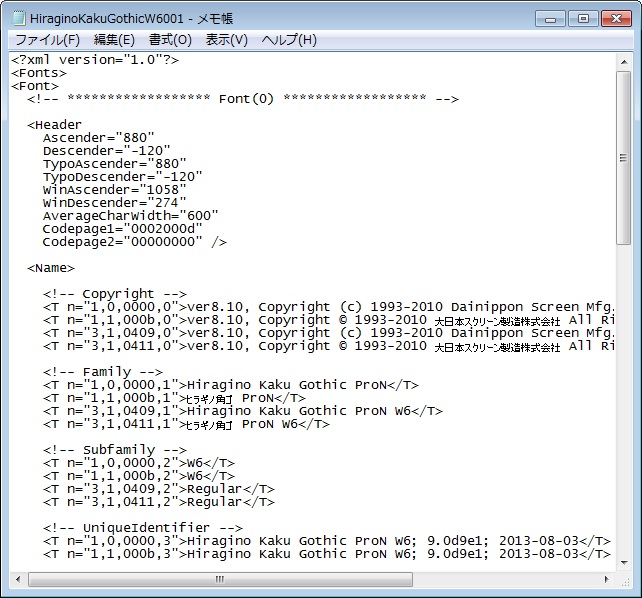Screen dimensions: 642x598
Task: Open the ファイル(F) menu
Action: 47,40
